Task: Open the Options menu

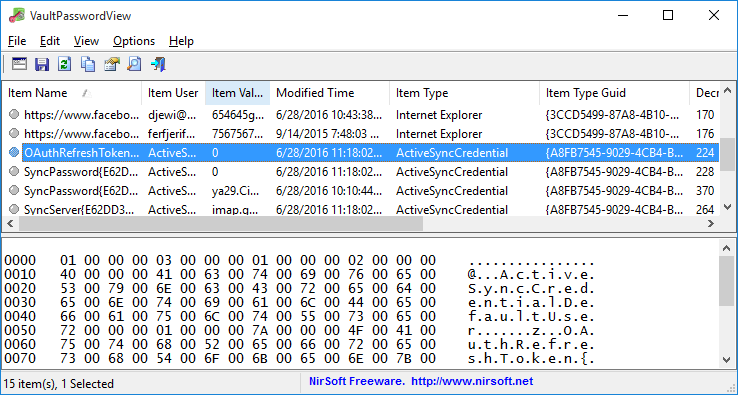Action: coord(134,41)
